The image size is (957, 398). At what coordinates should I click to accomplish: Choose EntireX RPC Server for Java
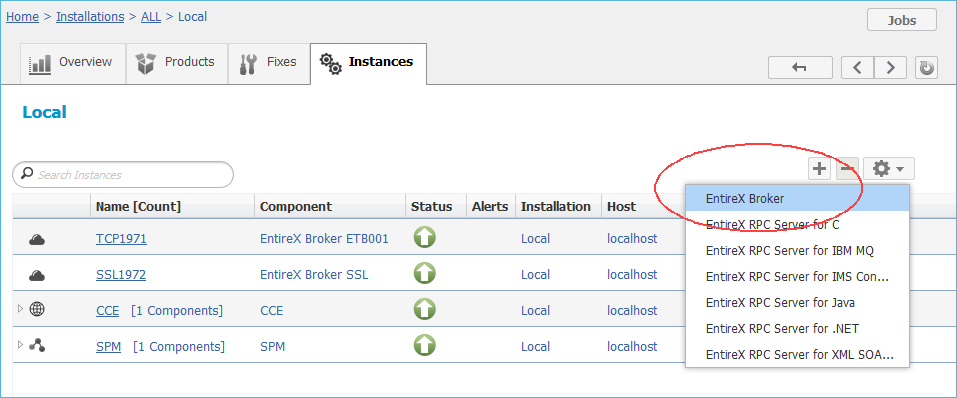[798, 303]
